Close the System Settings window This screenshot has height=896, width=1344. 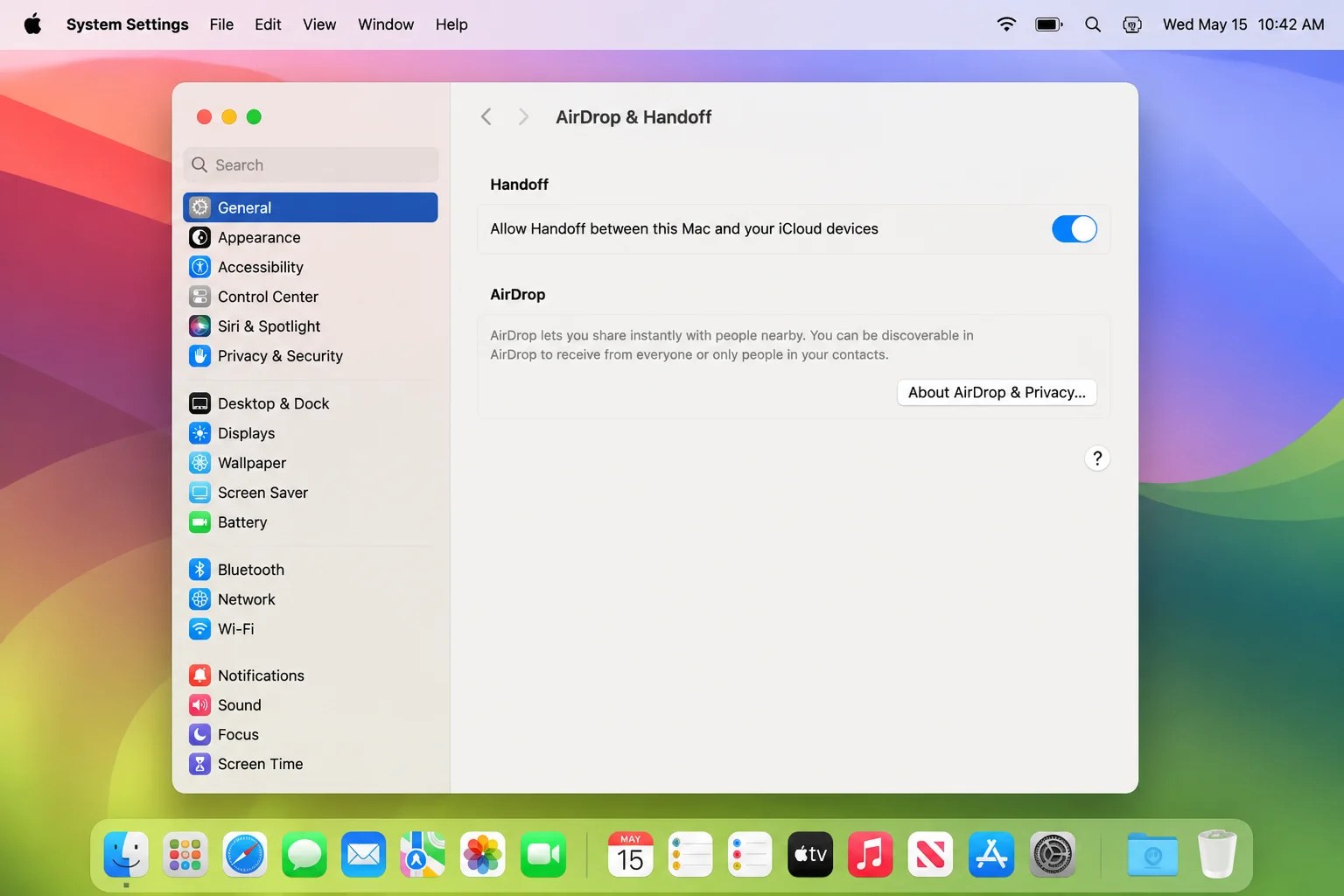pos(204,117)
